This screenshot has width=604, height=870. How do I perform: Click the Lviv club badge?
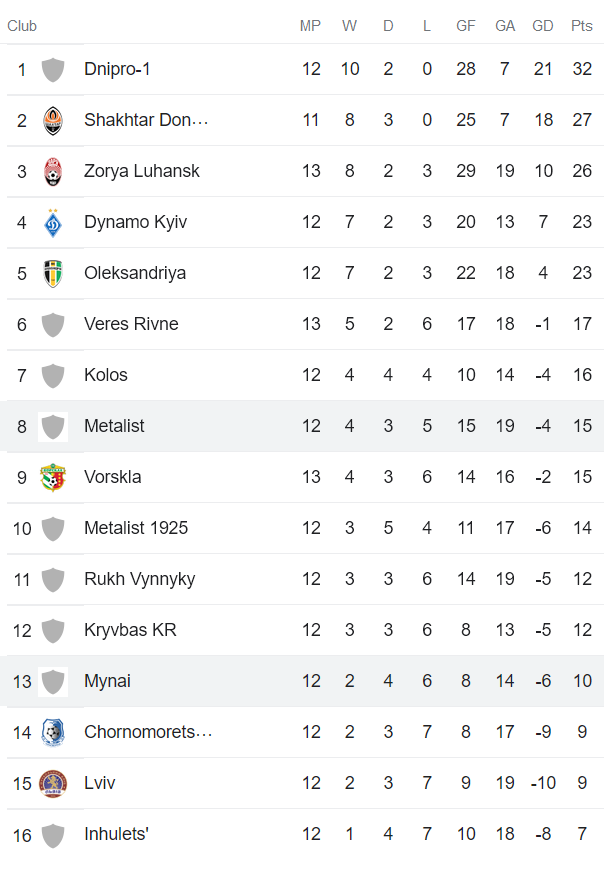[x=52, y=783]
